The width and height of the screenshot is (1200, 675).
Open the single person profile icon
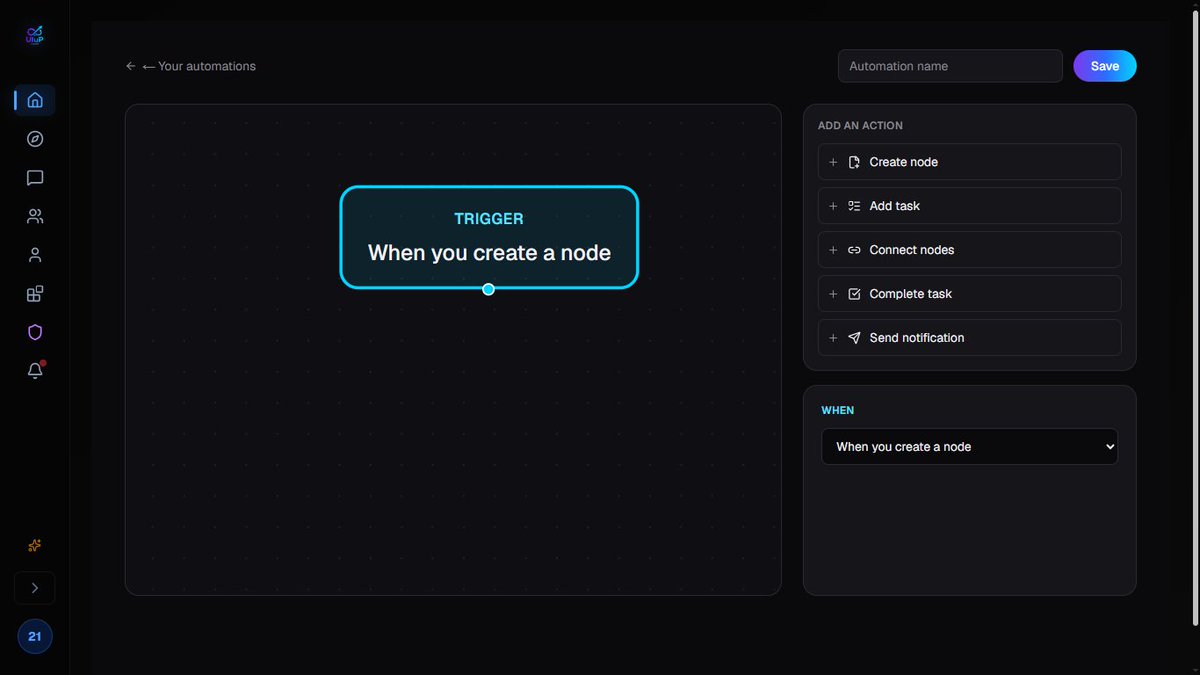tap(35, 255)
